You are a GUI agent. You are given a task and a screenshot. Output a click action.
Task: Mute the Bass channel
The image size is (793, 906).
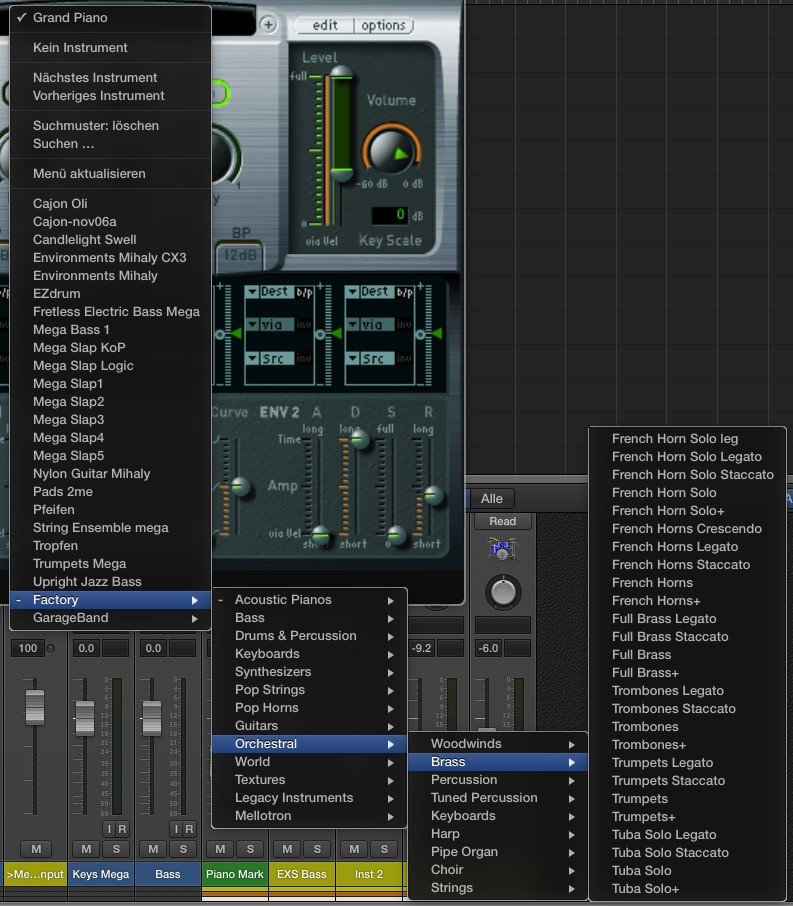153,849
